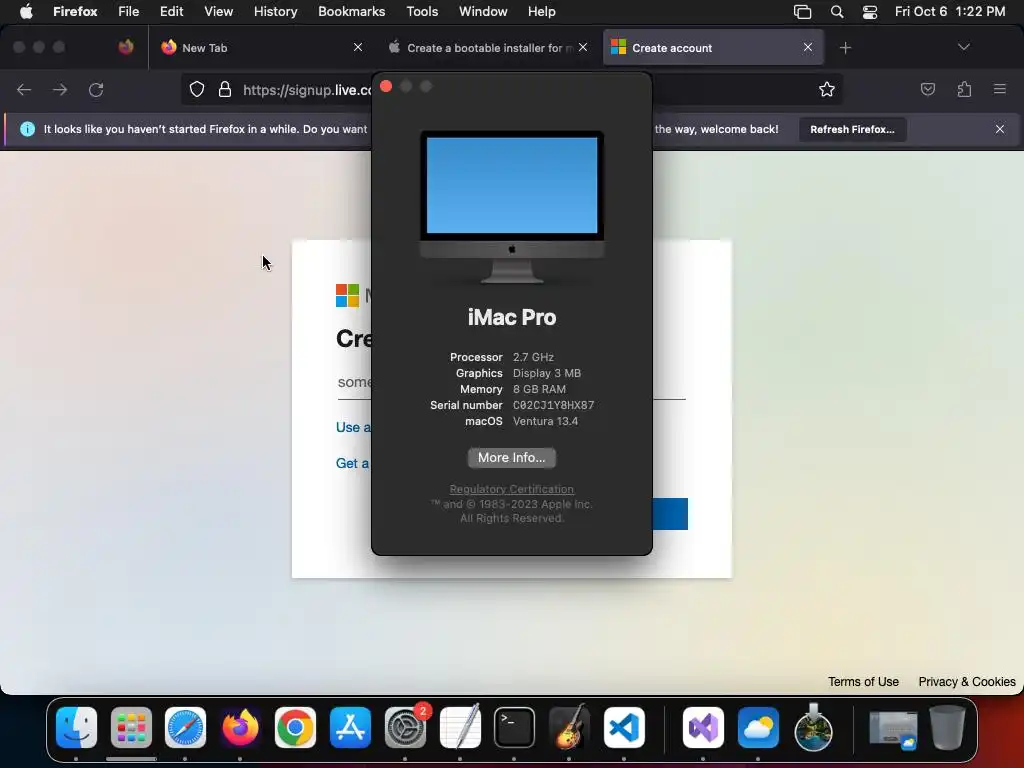Reload the current page

click(96, 89)
